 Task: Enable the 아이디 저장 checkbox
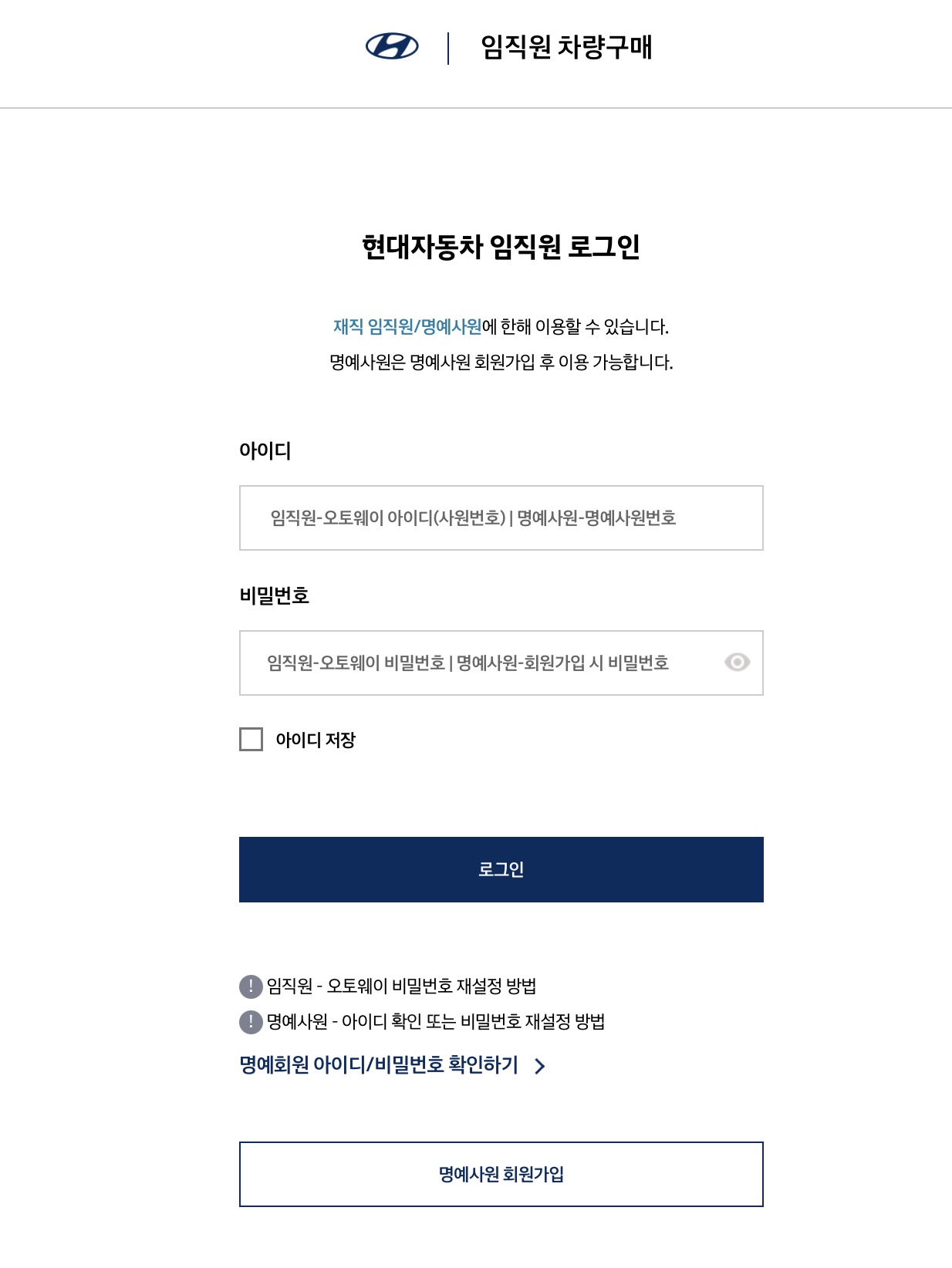coord(252,740)
